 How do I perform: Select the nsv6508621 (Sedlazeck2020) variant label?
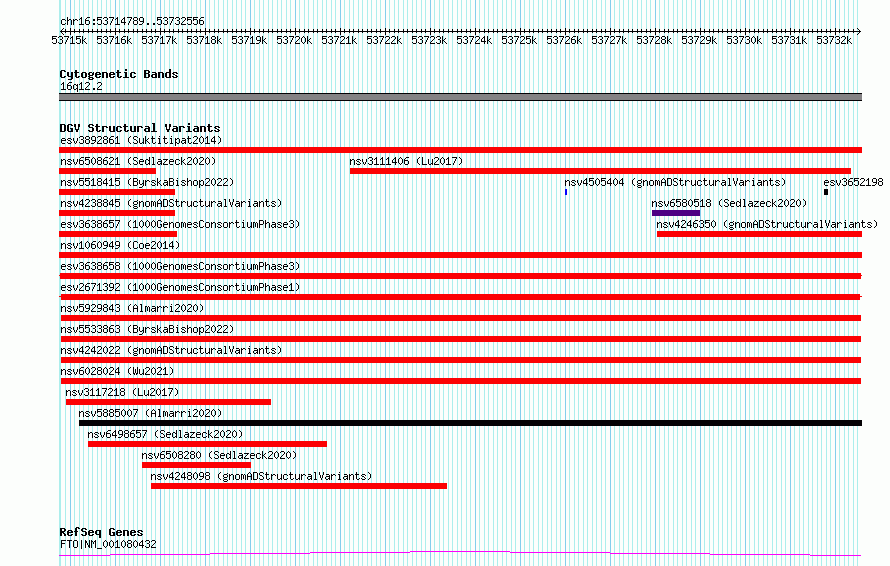[x=138, y=161]
